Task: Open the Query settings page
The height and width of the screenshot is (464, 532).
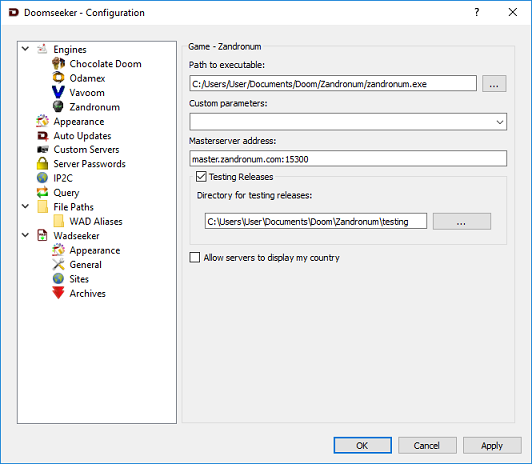Action: [x=66, y=193]
